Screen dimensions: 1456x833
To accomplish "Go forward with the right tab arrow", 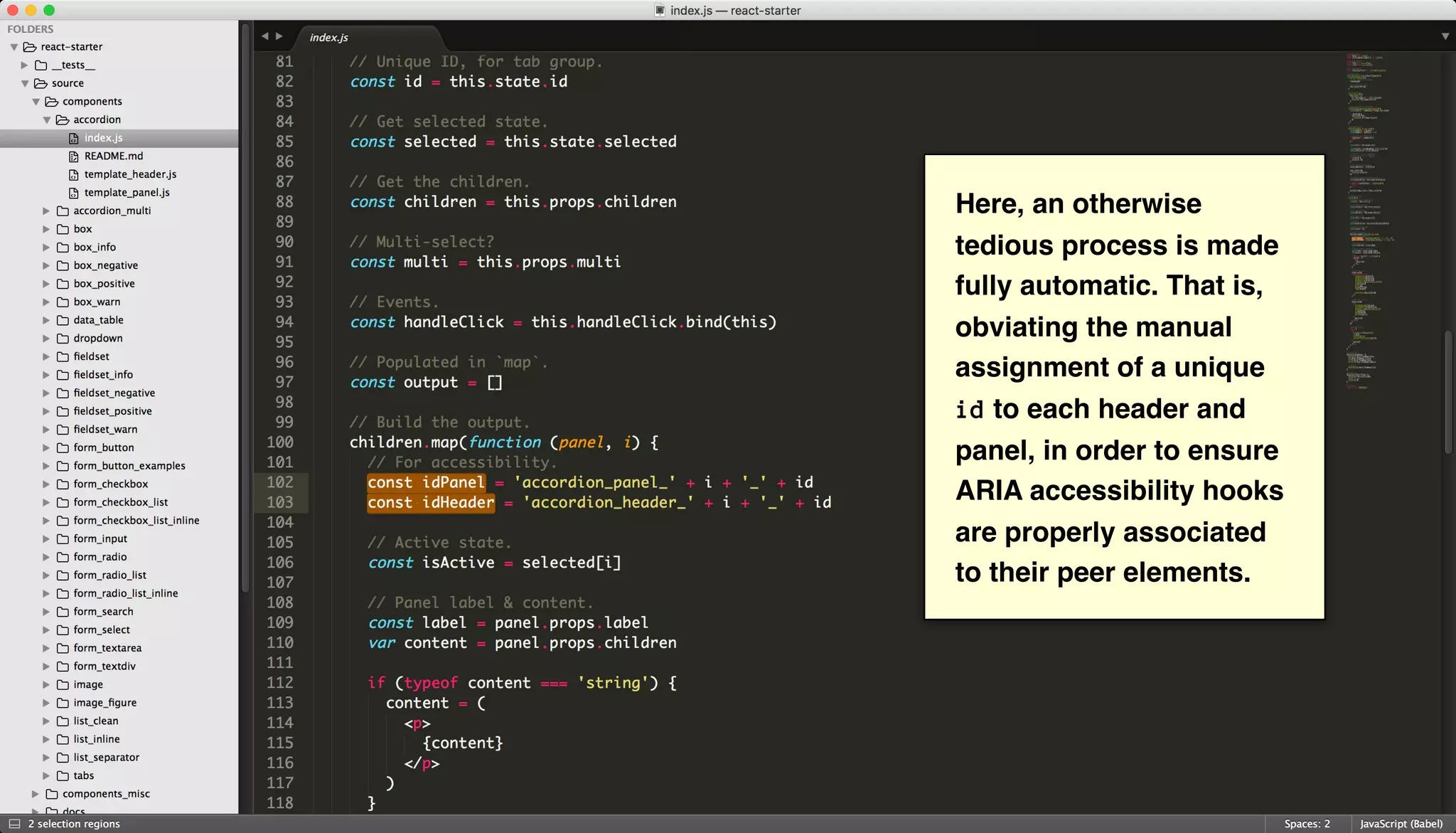I will [279, 36].
